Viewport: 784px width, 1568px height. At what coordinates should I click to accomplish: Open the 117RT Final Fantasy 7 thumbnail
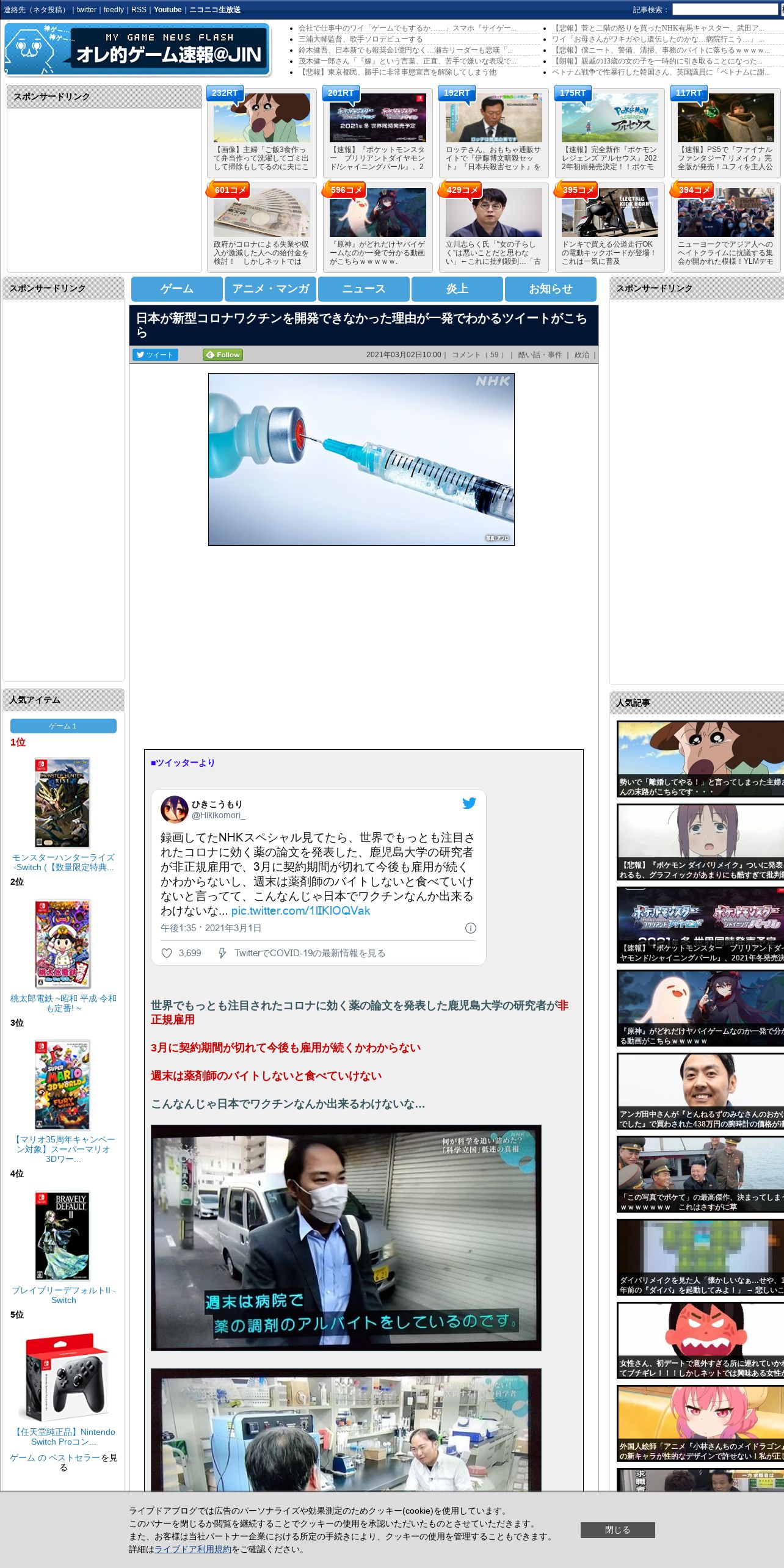726,118
